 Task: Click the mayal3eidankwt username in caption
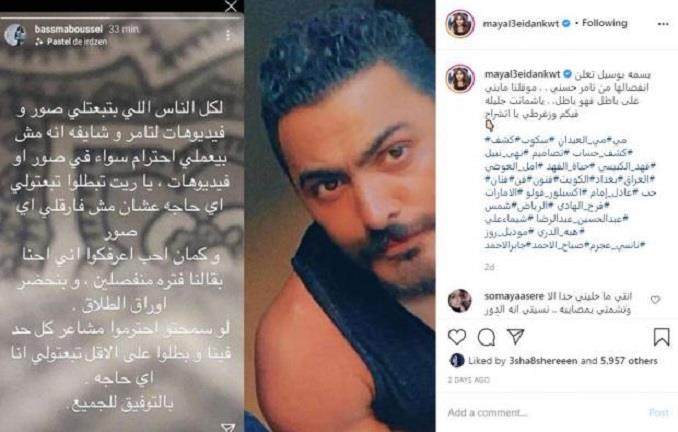(522, 74)
